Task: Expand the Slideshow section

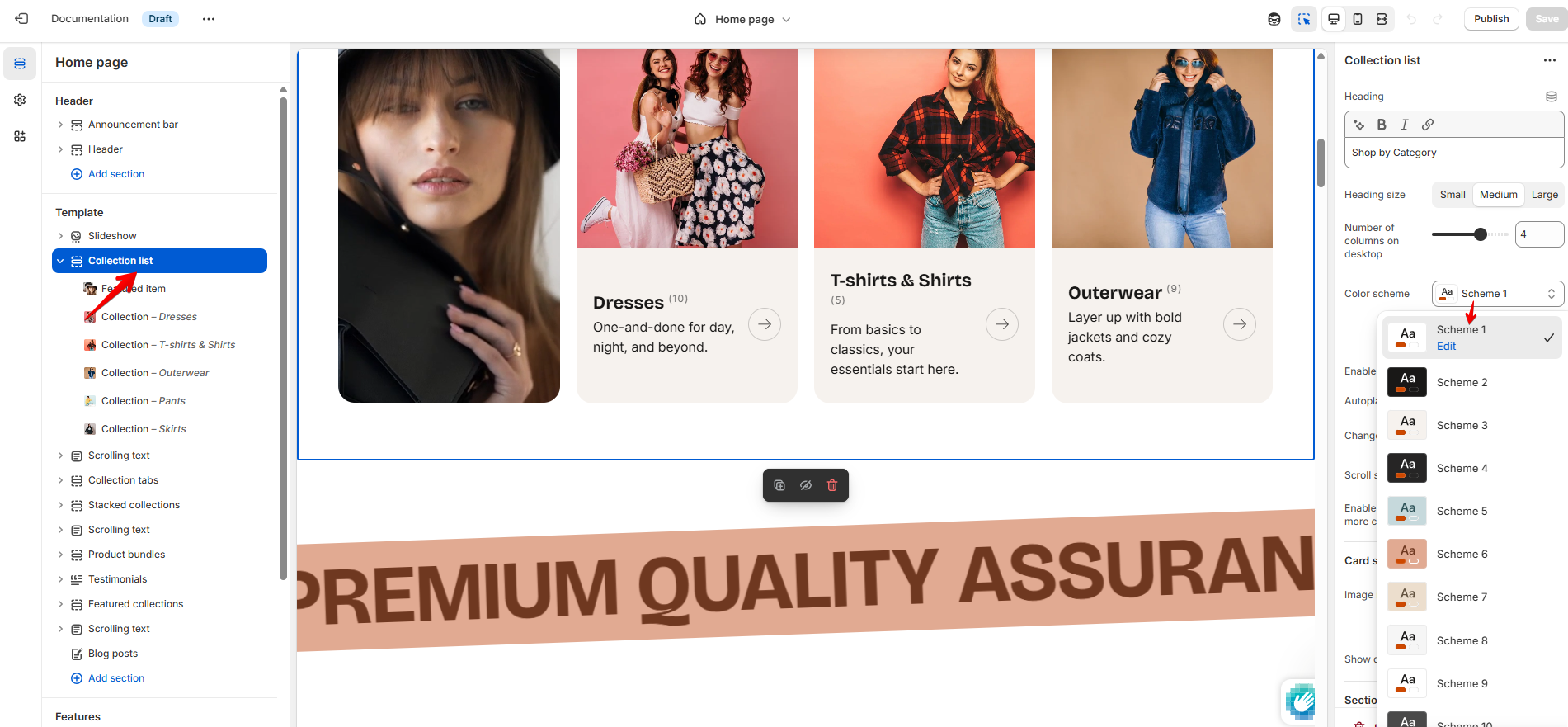Action: coord(60,236)
